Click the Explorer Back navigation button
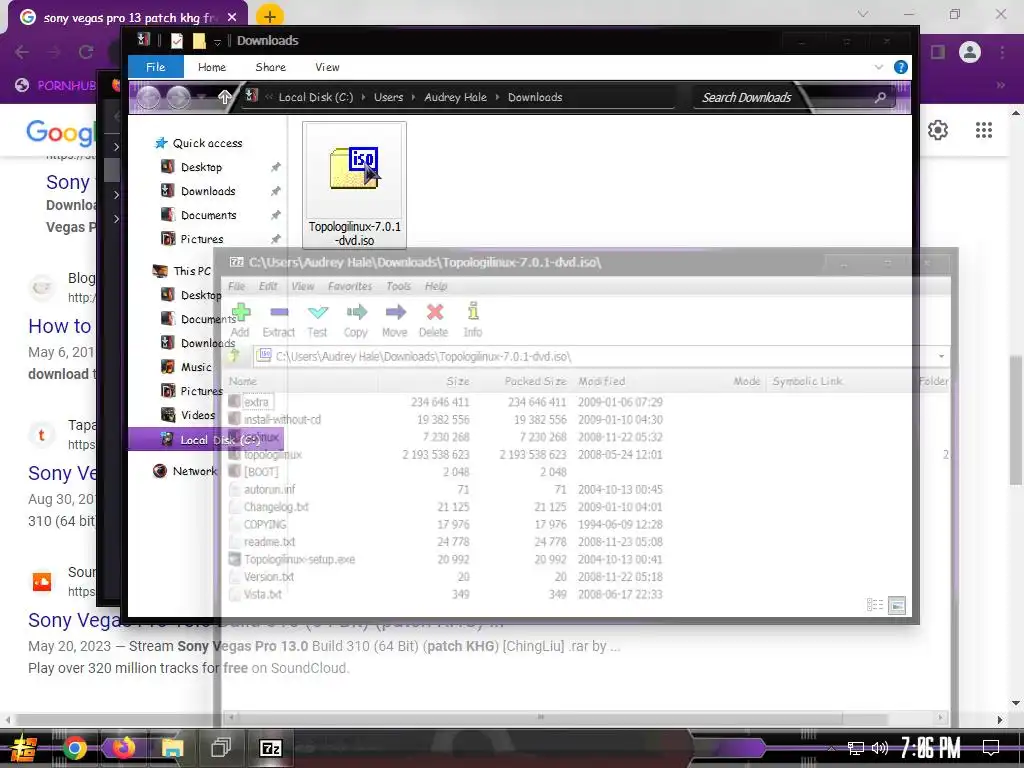This screenshot has width=1024, height=768. pyautogui.click(x=148, y=97)
